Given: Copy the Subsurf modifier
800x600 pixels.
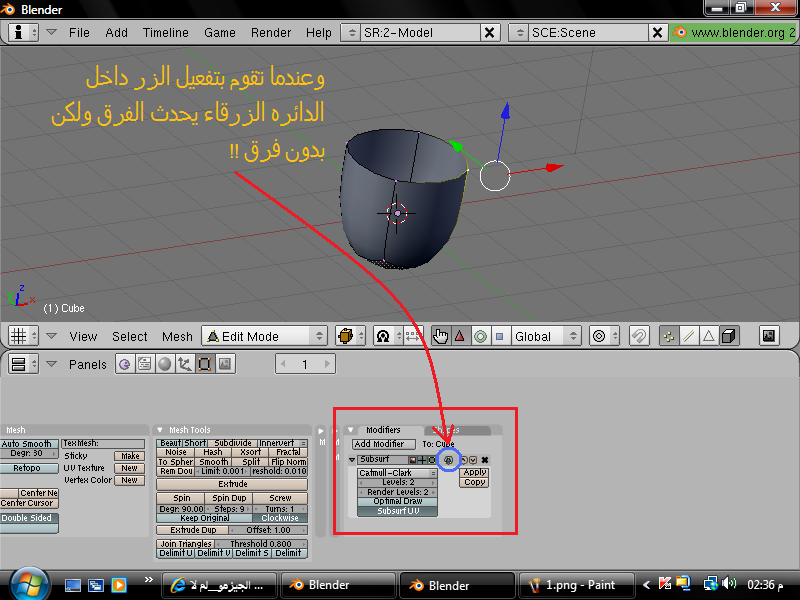Looking at the screenshot, I should pos(475,482).
